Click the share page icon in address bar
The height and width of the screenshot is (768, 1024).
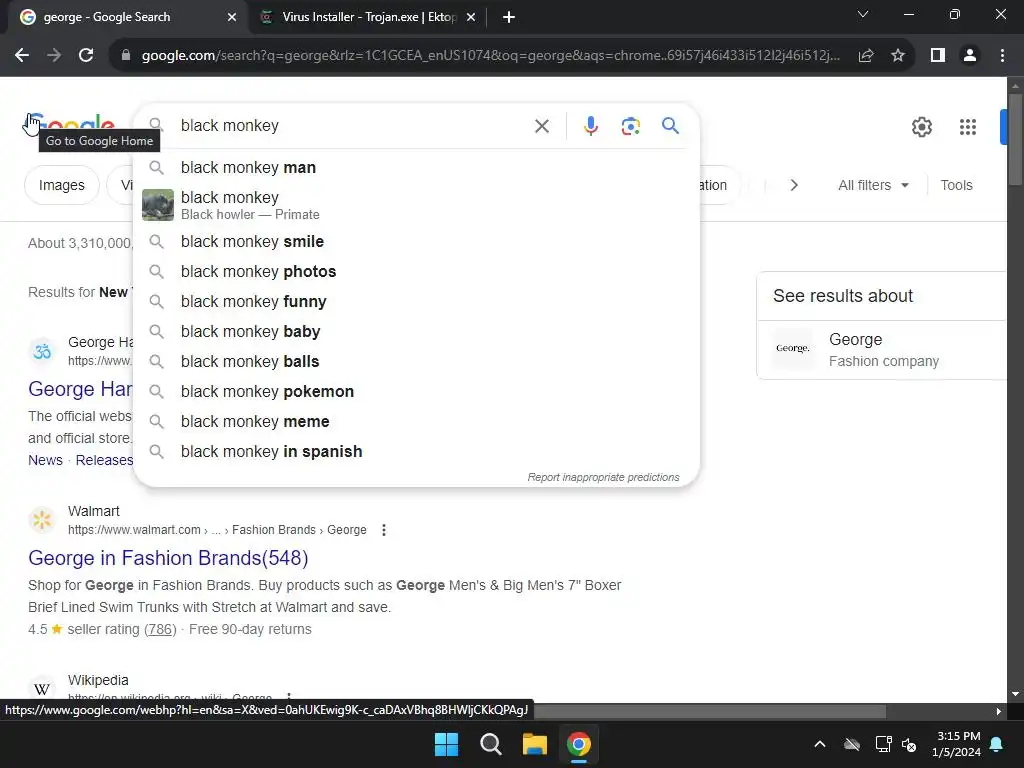[866, 56]
